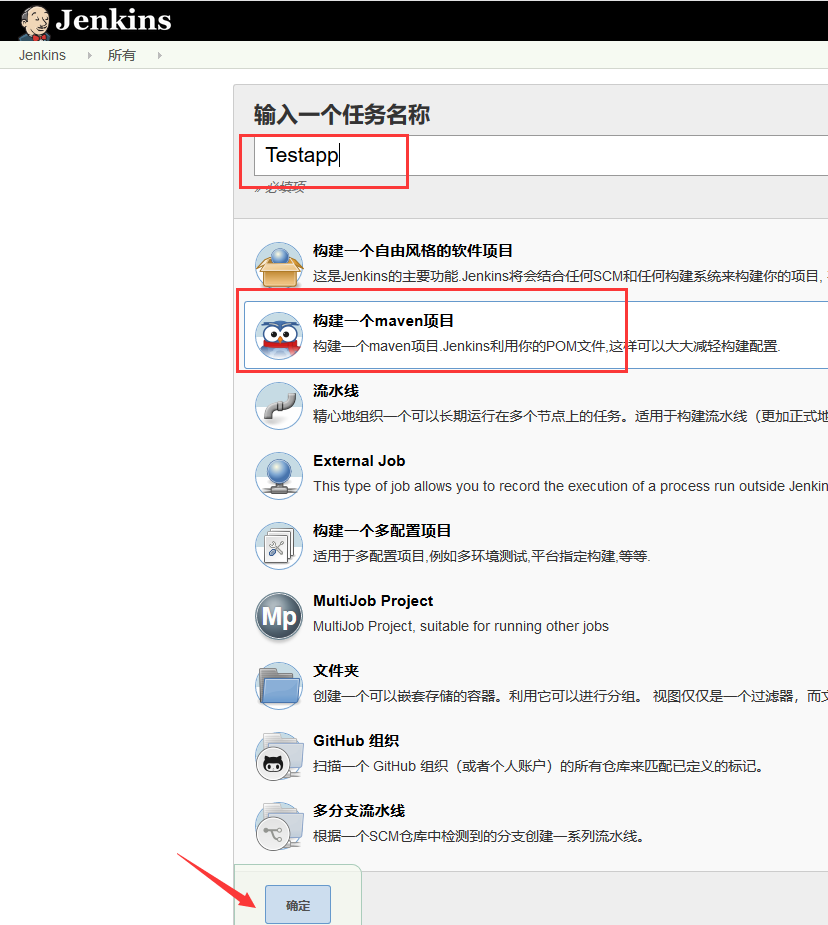Click the 输入一个任务名称 heading
The image size is (828, 925).
click(342, 114)
